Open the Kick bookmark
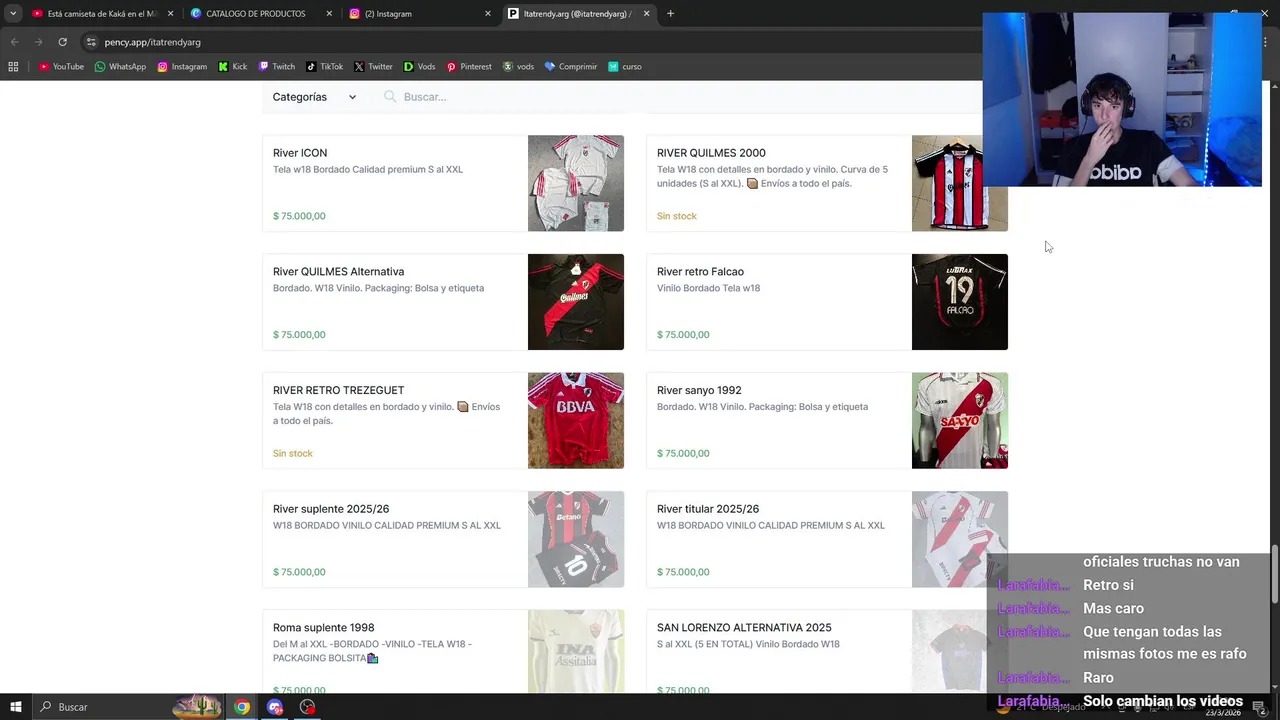Image resolution: width=1280 pixels, height=720 pixels. pyautogui.click(x=232, y=67)
